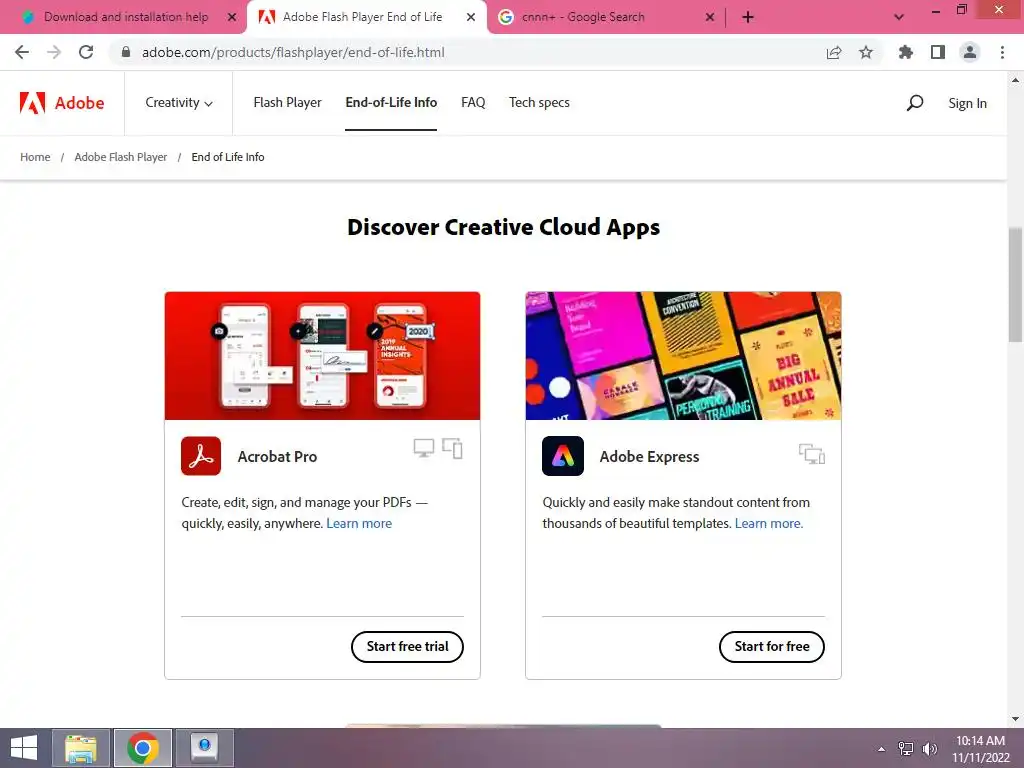Click the mobile devices icon beside Acrobat Pro
Image resolution: width=1024 pixels, height=768 pixels.
pos(453,449)
